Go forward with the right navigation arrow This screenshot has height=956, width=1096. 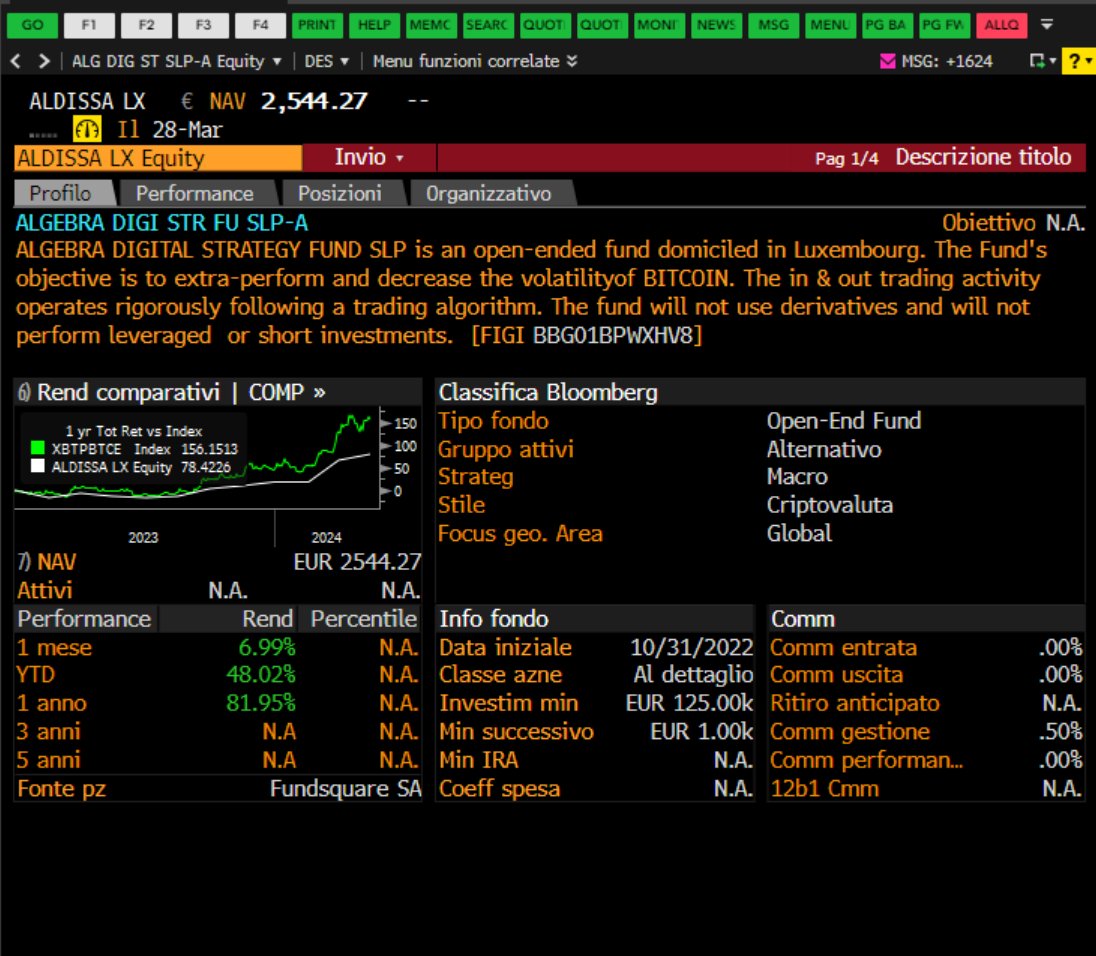point(44,61)
